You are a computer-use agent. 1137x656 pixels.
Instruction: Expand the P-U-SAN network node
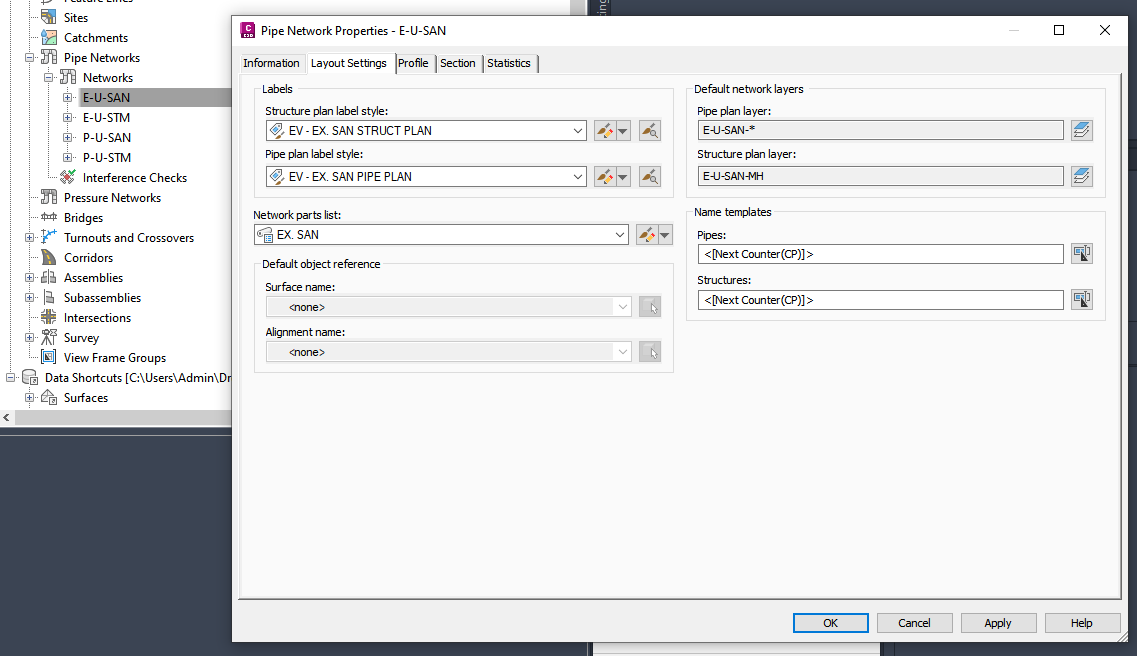pos(67,138)
